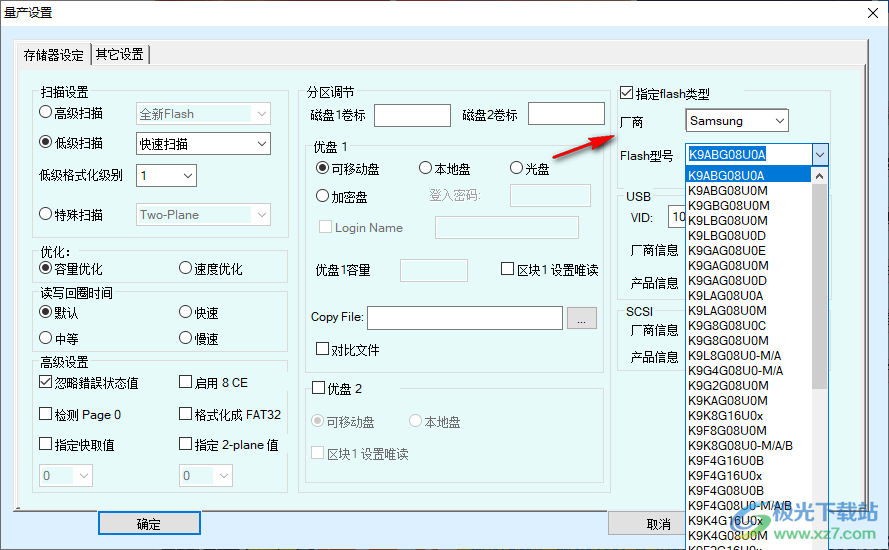
Task: Select 低级扫描 radio button
Action: click(45, 142)
